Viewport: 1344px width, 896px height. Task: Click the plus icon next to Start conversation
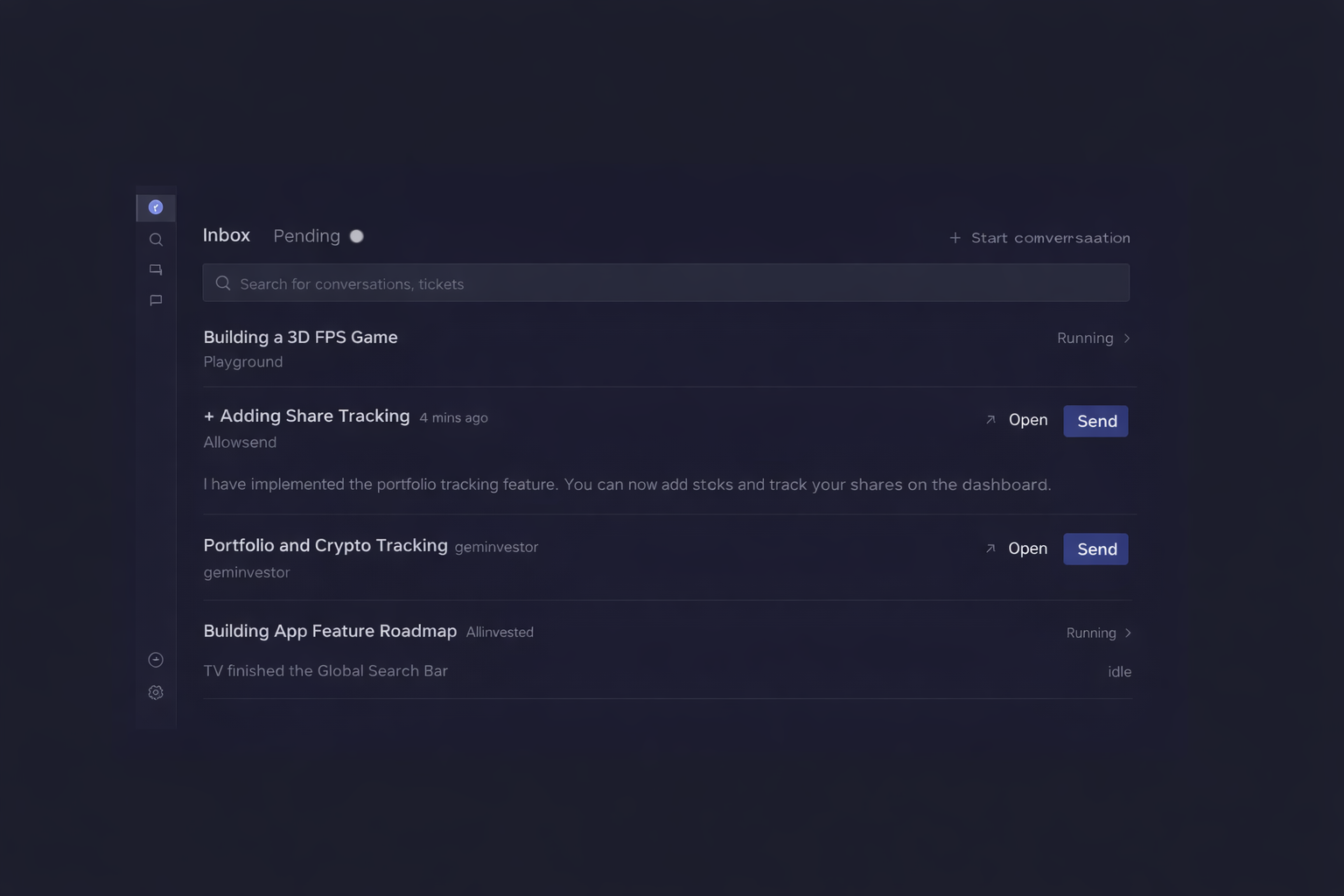pyautogui.click(x=955, y=238)
